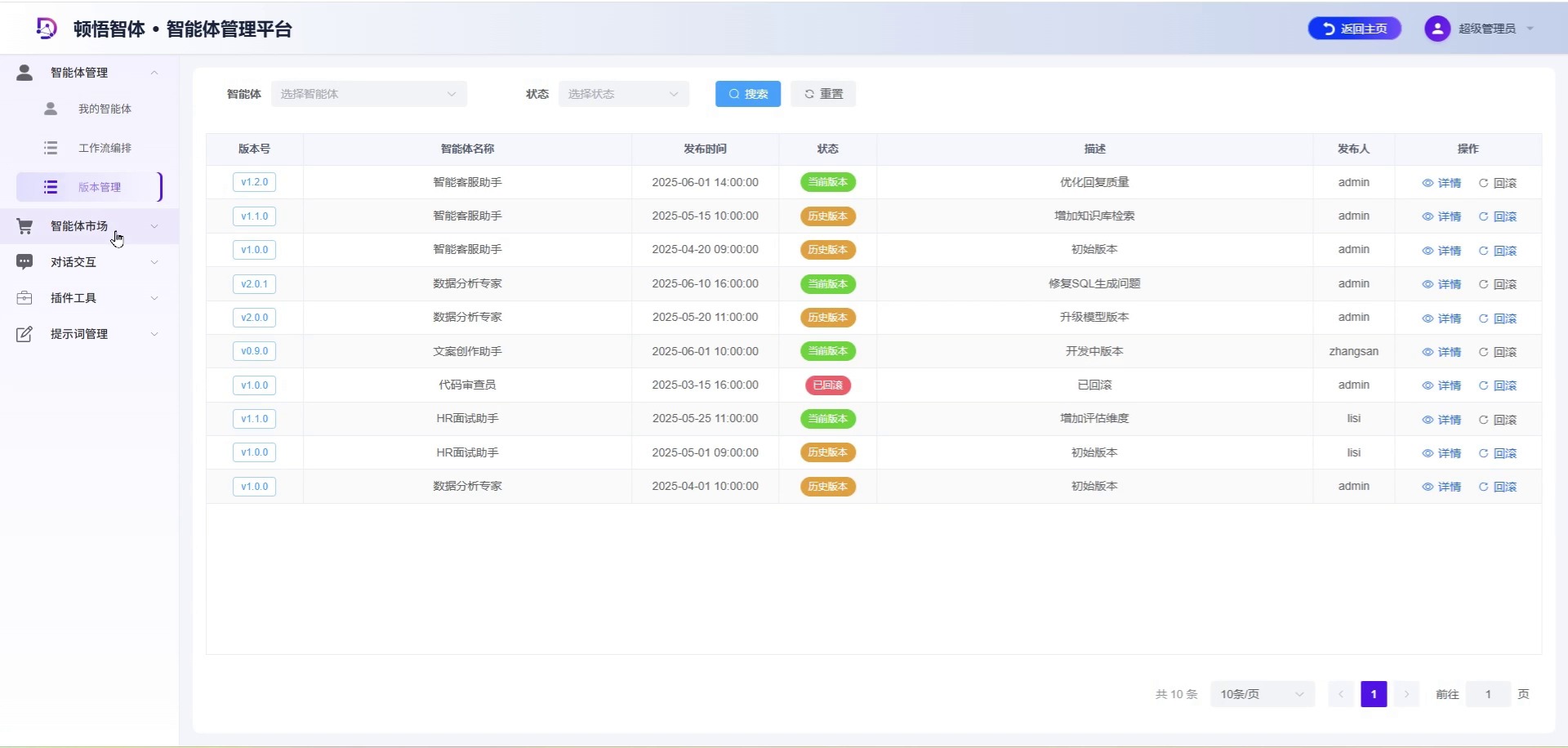Click the 对话交互 chat bubble icon
The height and width of the screenshot is (748, 1568).
[24, 262]
